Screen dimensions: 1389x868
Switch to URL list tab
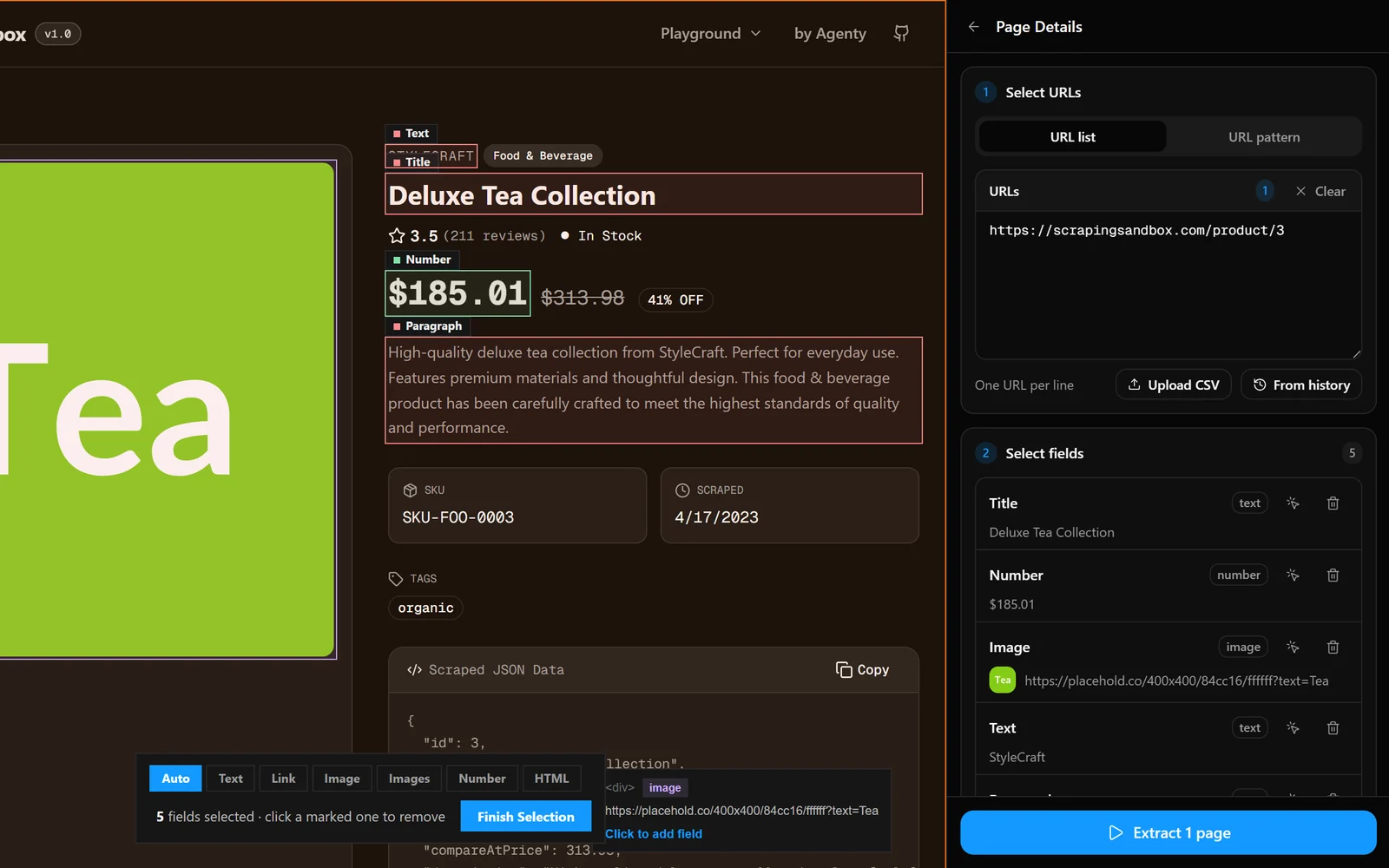1073,137
